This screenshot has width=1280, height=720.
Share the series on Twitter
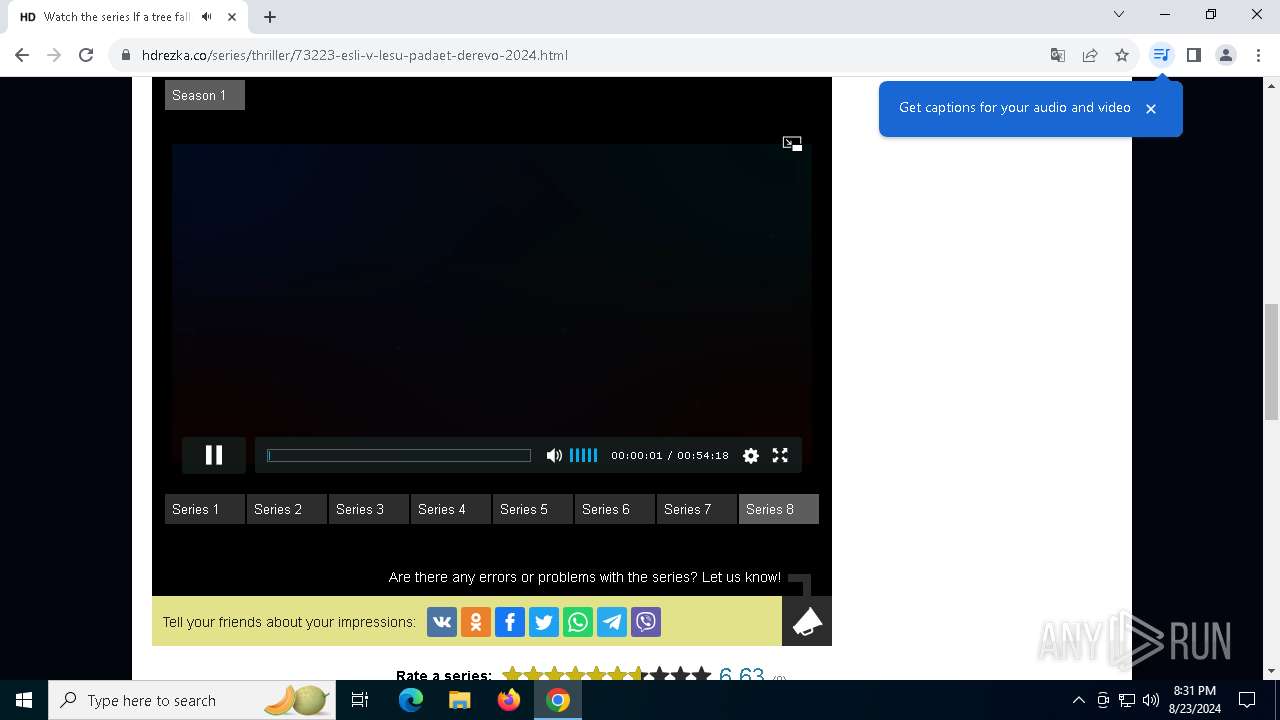544,622
